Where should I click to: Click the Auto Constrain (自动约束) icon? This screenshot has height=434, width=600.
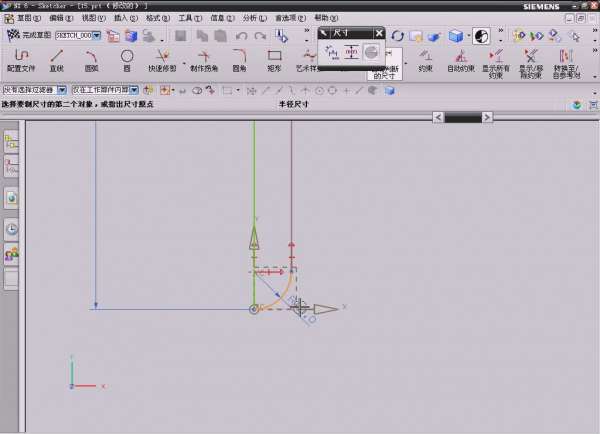coord(459,59)
